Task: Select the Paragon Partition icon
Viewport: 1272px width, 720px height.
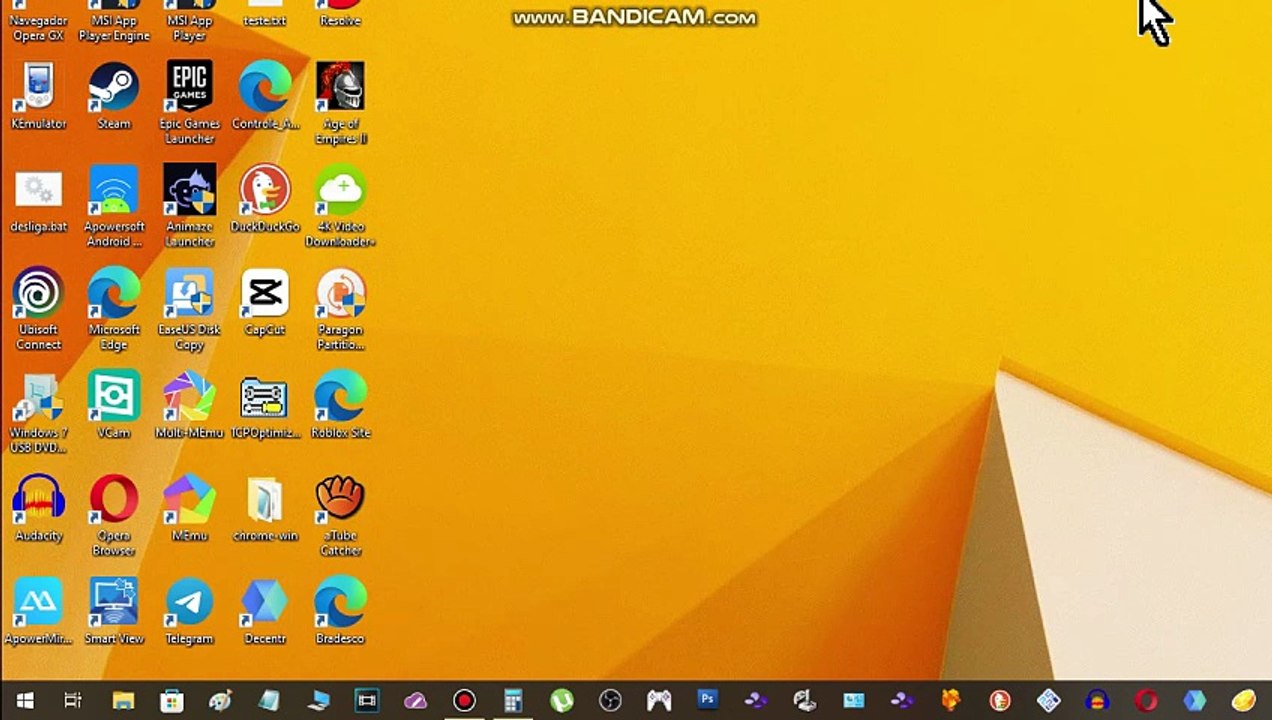Action: pos(340,310)
